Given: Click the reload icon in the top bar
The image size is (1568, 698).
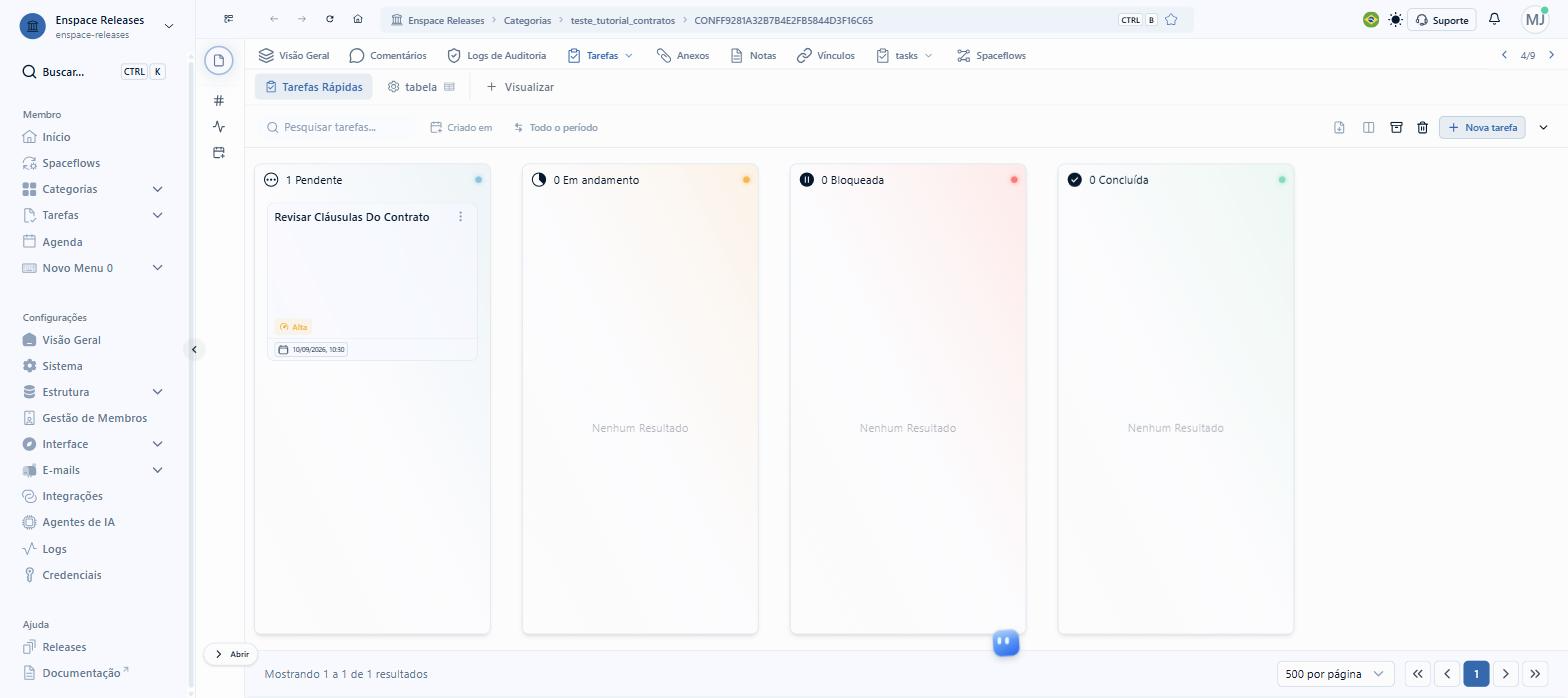Looking at the screenshot, I should click(x=330, y=19).
